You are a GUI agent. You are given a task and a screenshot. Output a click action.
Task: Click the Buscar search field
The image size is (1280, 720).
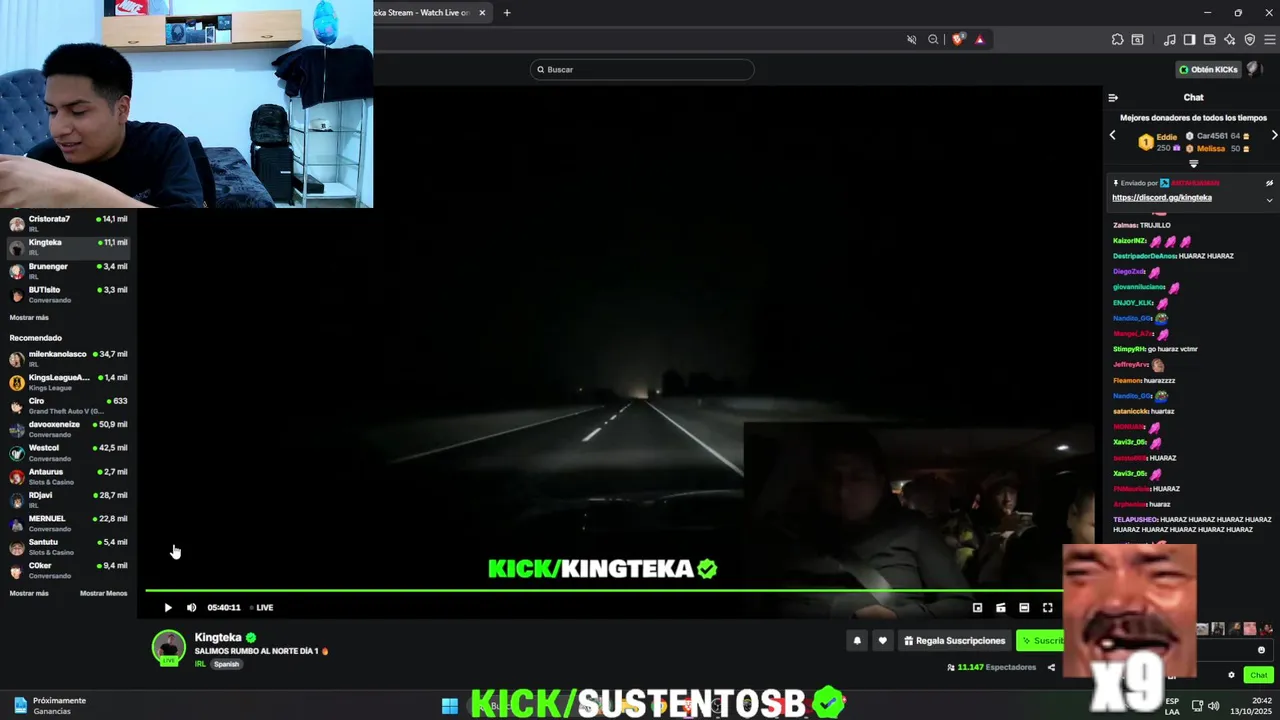(x=642, y=70)
